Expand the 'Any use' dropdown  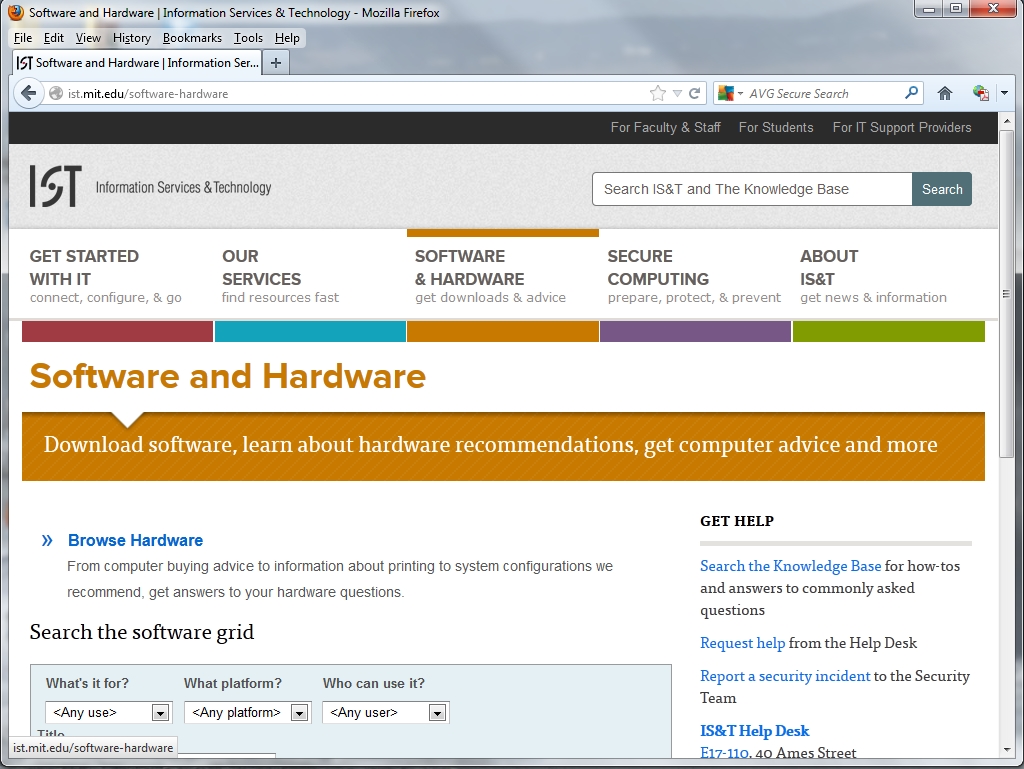point(159,713)
